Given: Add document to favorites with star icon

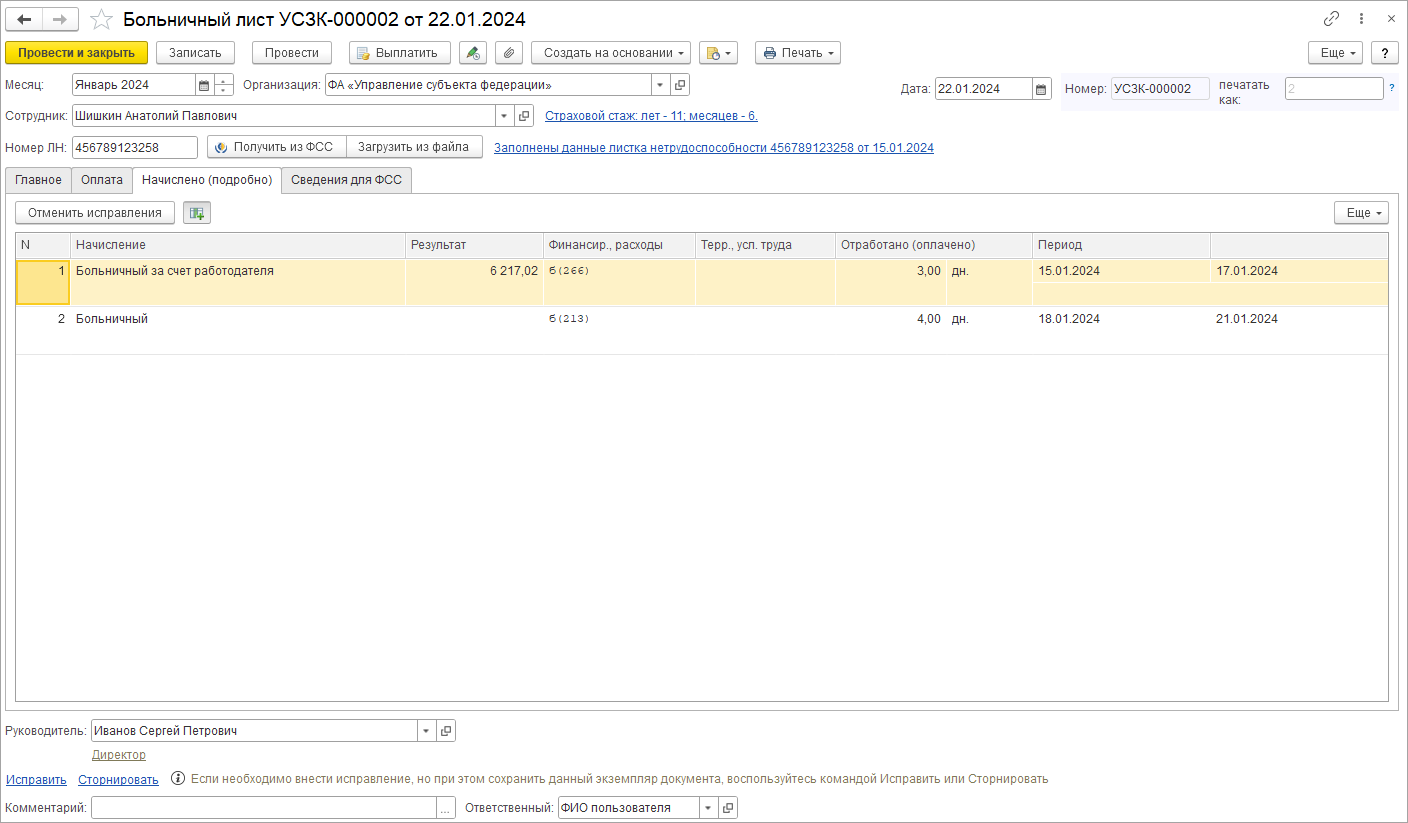Looking at the screenshot, I should point(101,19).
